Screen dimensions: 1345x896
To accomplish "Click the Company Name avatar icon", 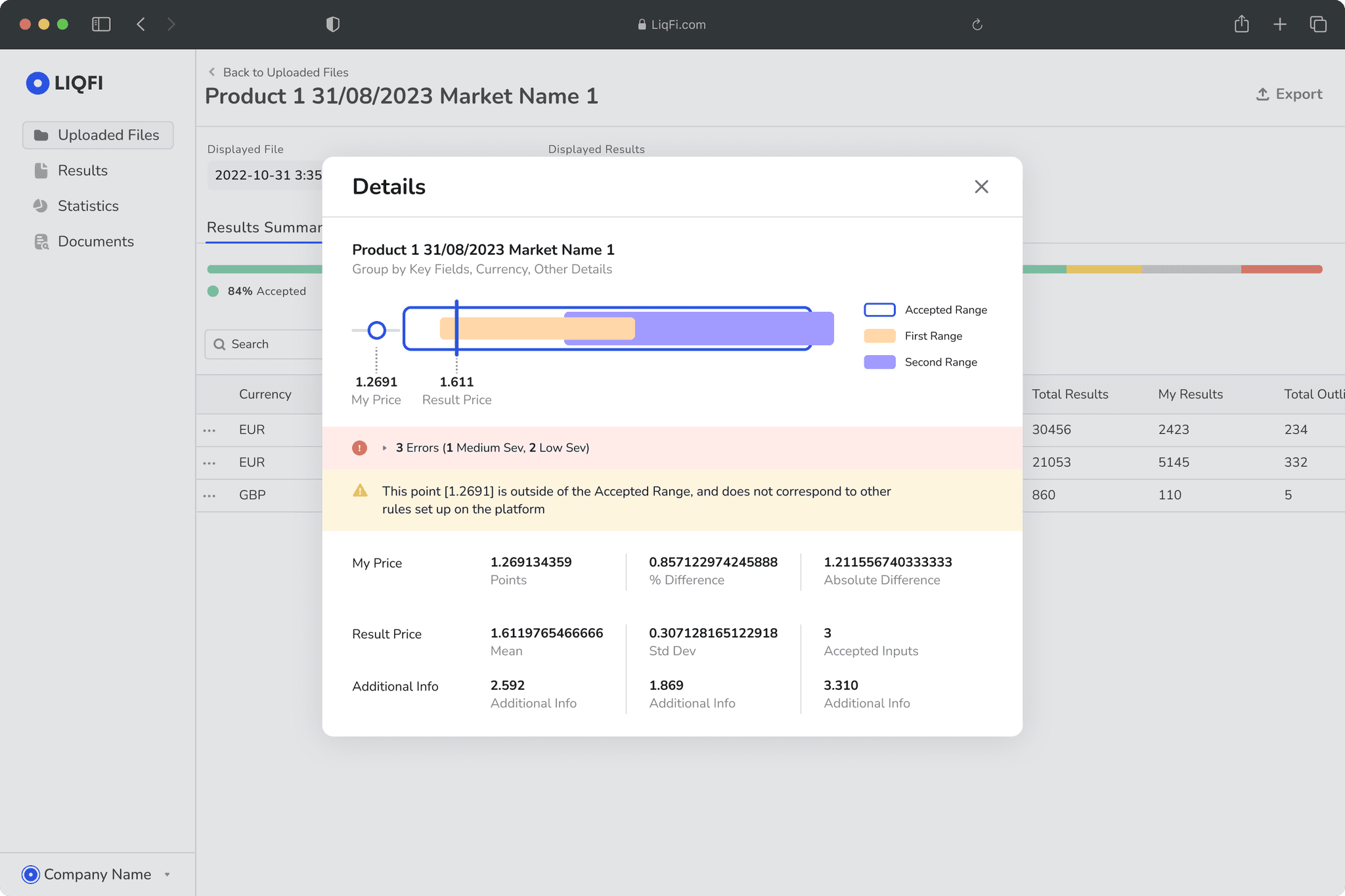I will pyautogui.click(x=30, y=874).
